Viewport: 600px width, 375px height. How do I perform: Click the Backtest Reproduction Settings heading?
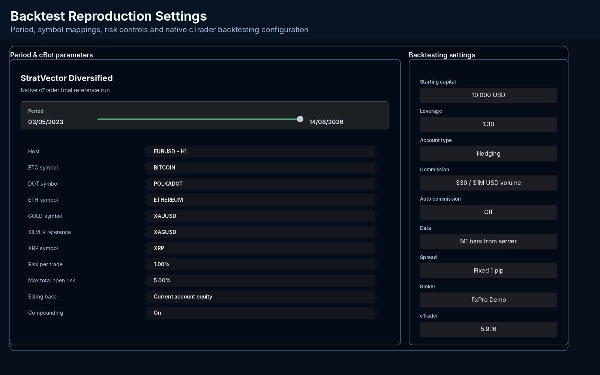[x=108, y=16]
